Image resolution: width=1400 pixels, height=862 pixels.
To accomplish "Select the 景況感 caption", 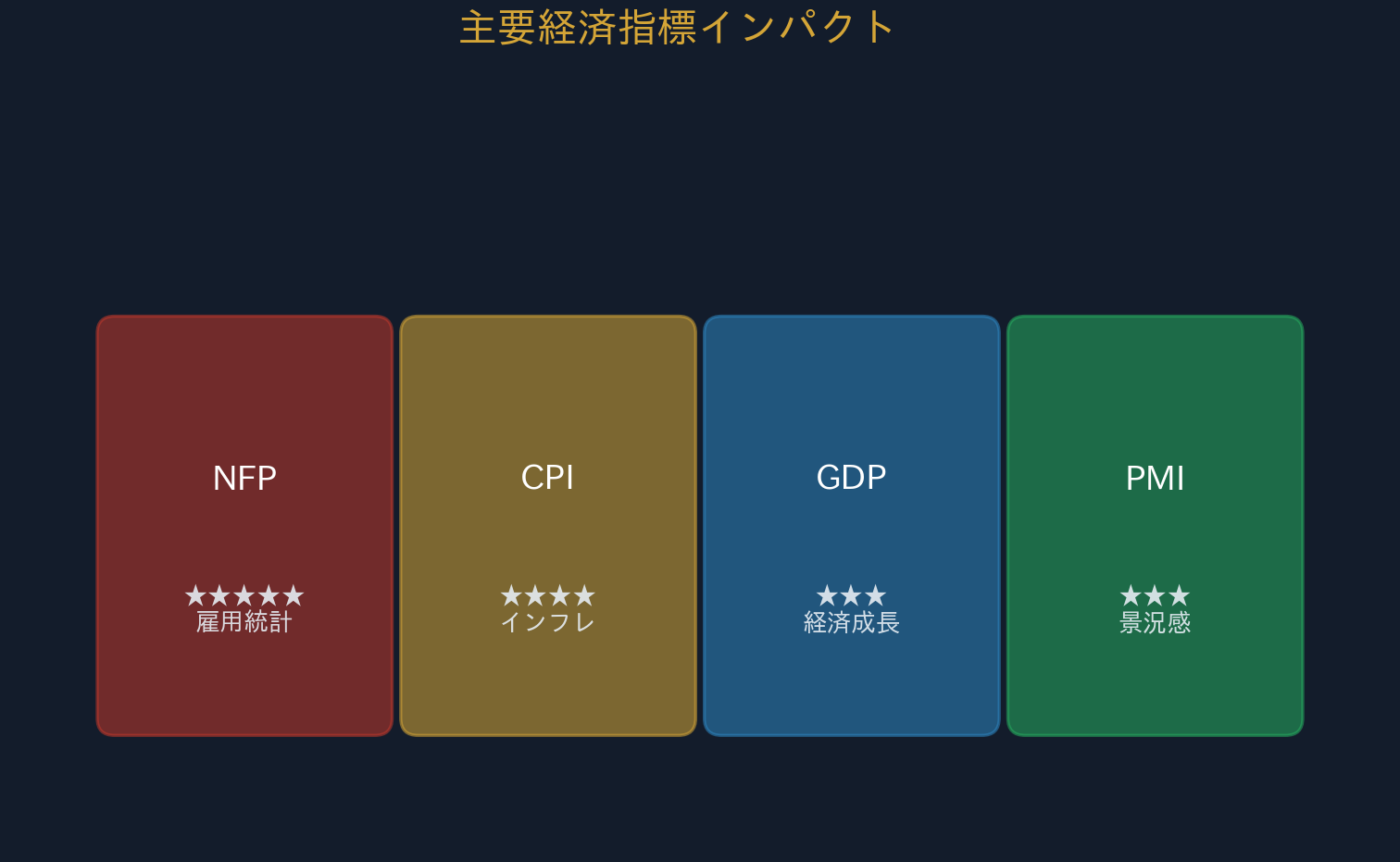I will (x=1155, y=622).
